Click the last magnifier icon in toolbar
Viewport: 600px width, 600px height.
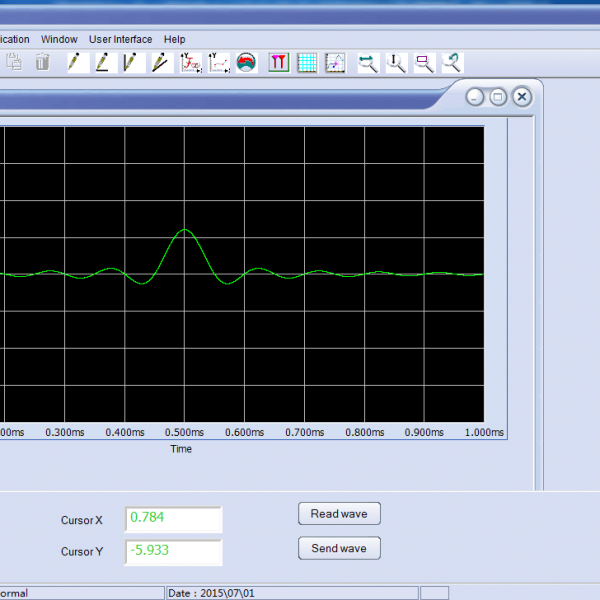452,62
